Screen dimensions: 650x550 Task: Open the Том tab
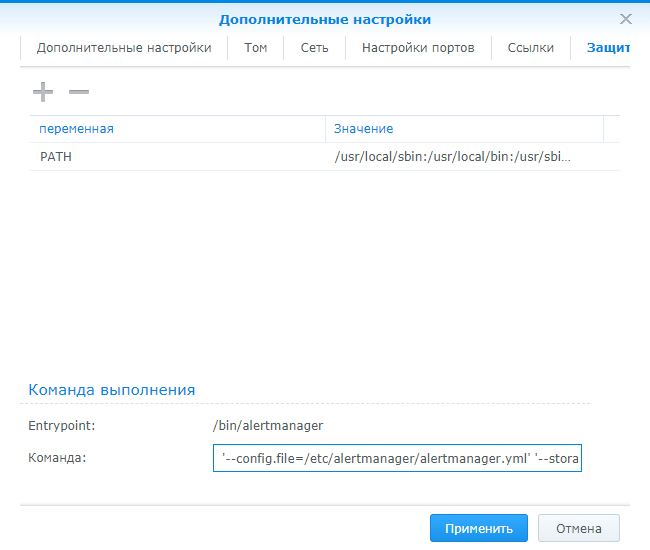pos(256,48)
